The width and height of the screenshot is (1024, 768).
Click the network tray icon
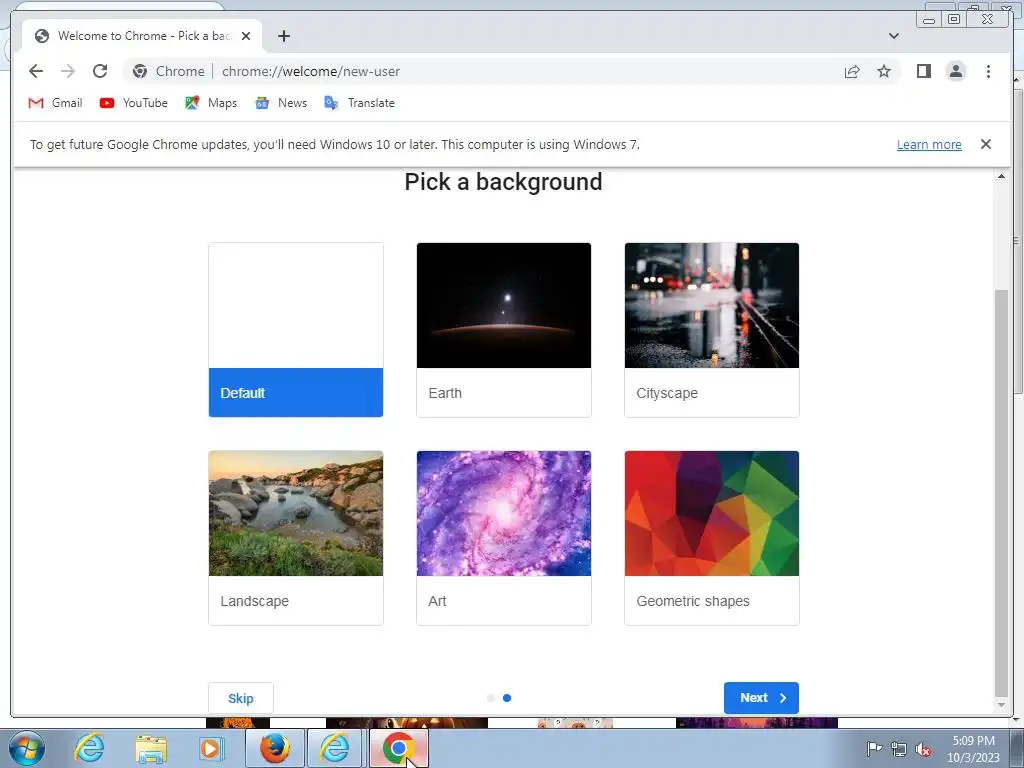(899, 749)
